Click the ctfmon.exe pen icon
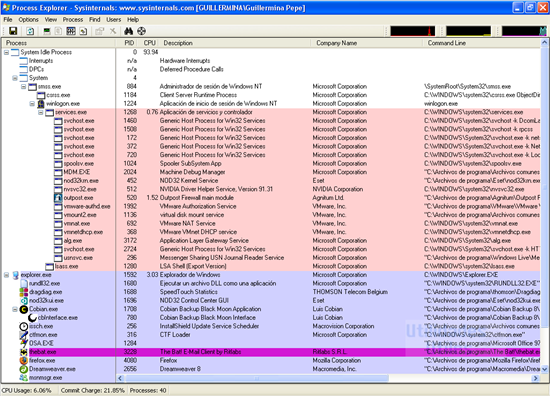 tap(24, 335)
